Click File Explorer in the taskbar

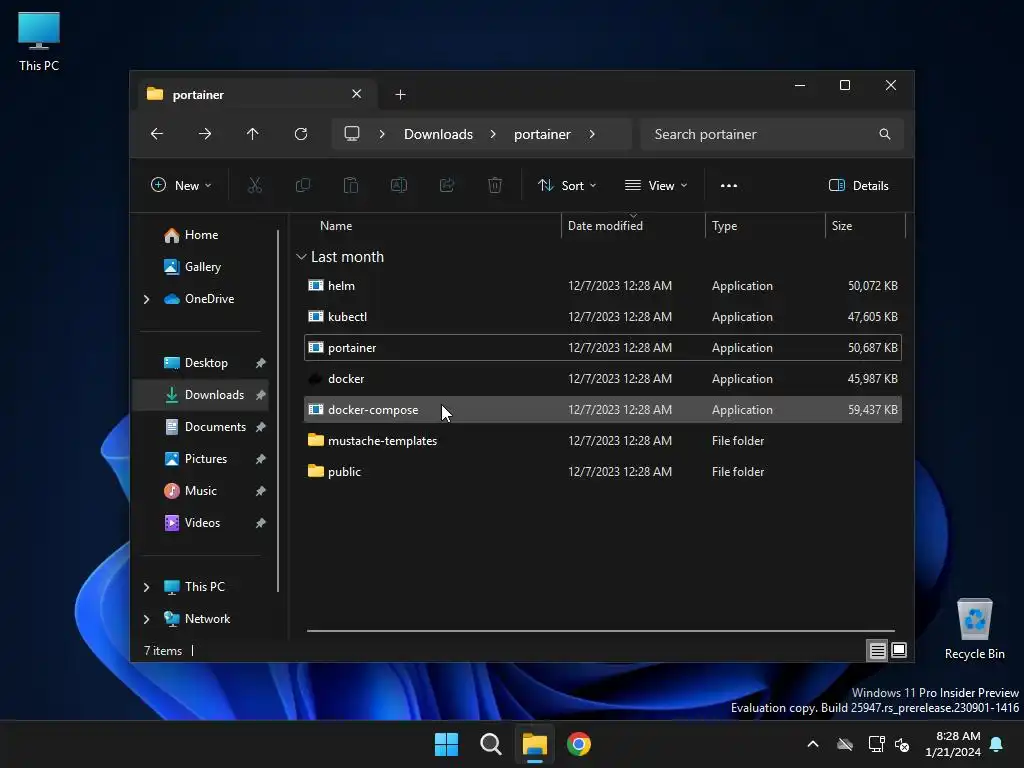click(x=534, y=744)
